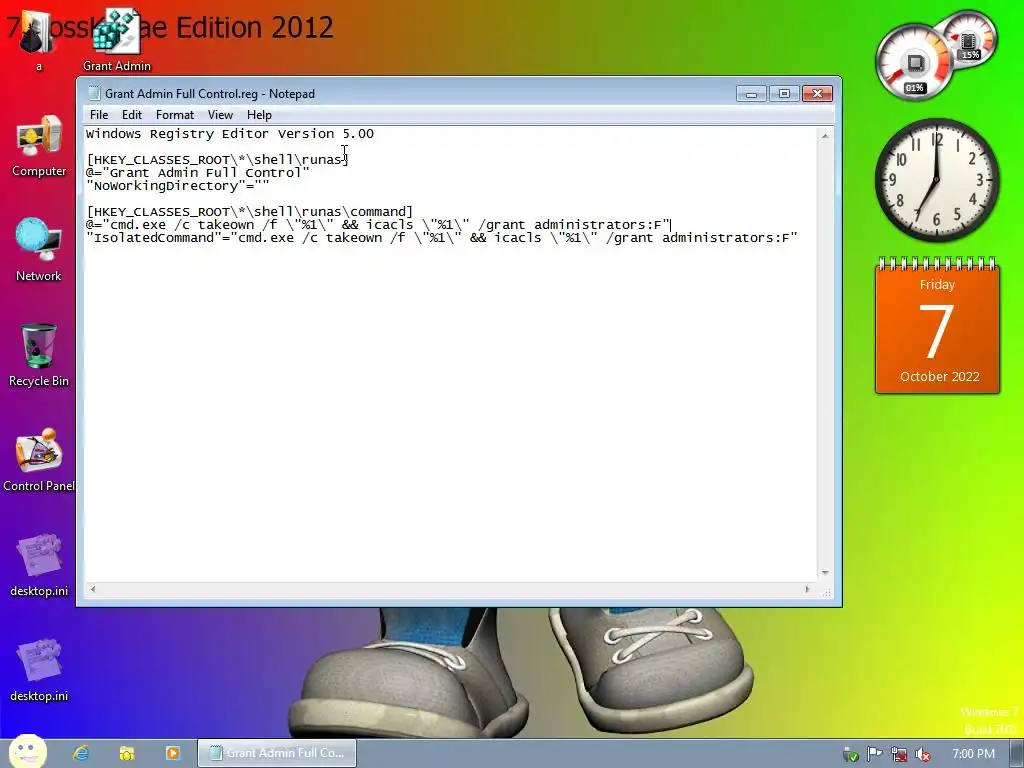Click the line starting '@="cmd.exe /c takeown'
This screenshot has width=1024, height=768.
point(378,225)
